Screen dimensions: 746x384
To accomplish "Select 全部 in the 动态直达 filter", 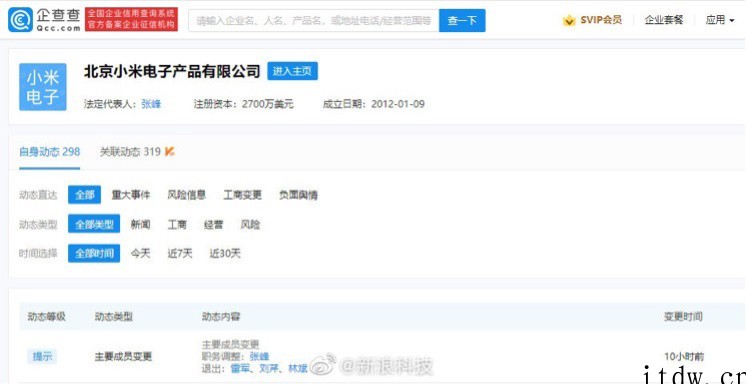I will [x=84, y=195].
